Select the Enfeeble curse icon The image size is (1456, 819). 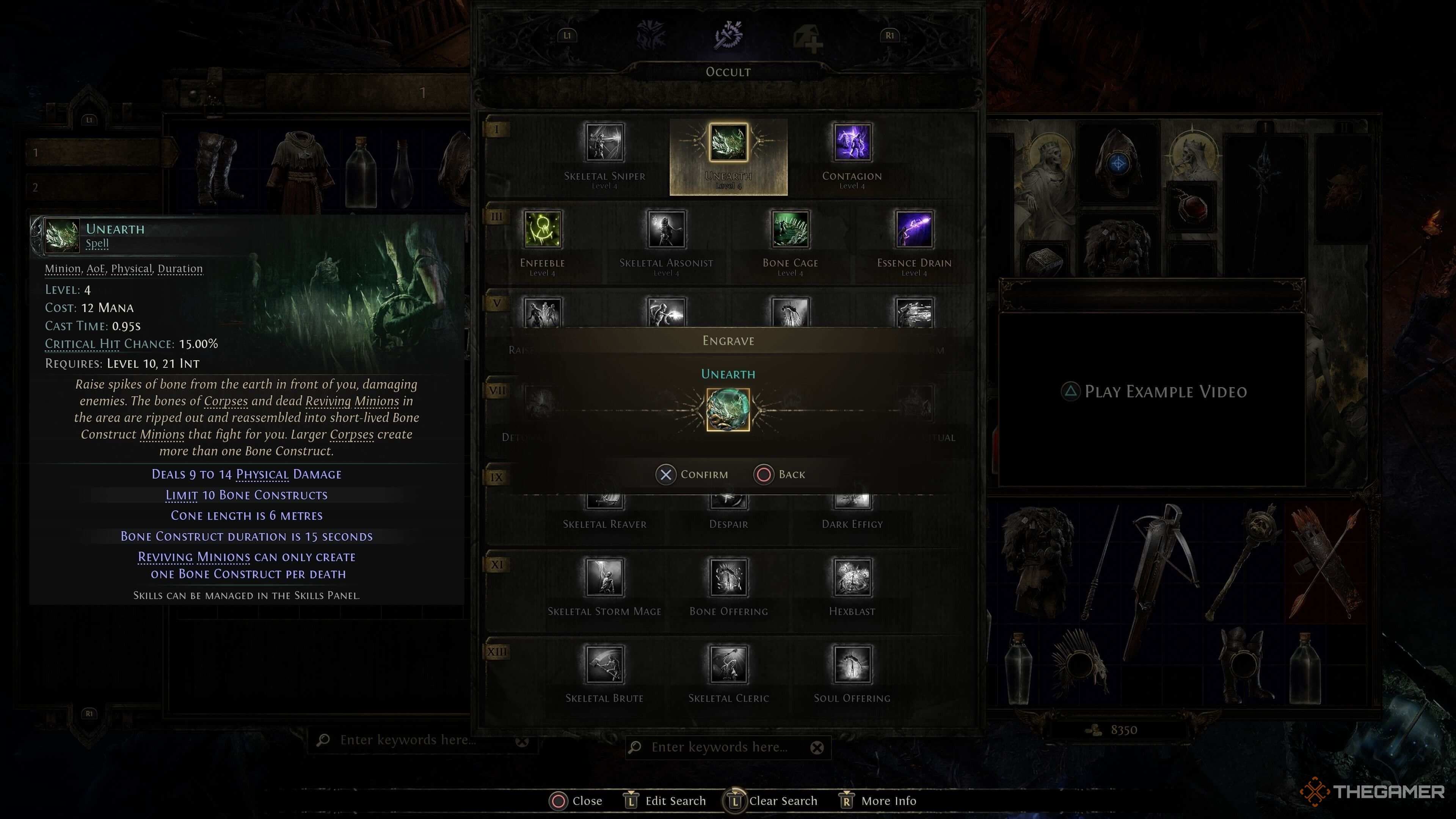click(x=543, y=229)
